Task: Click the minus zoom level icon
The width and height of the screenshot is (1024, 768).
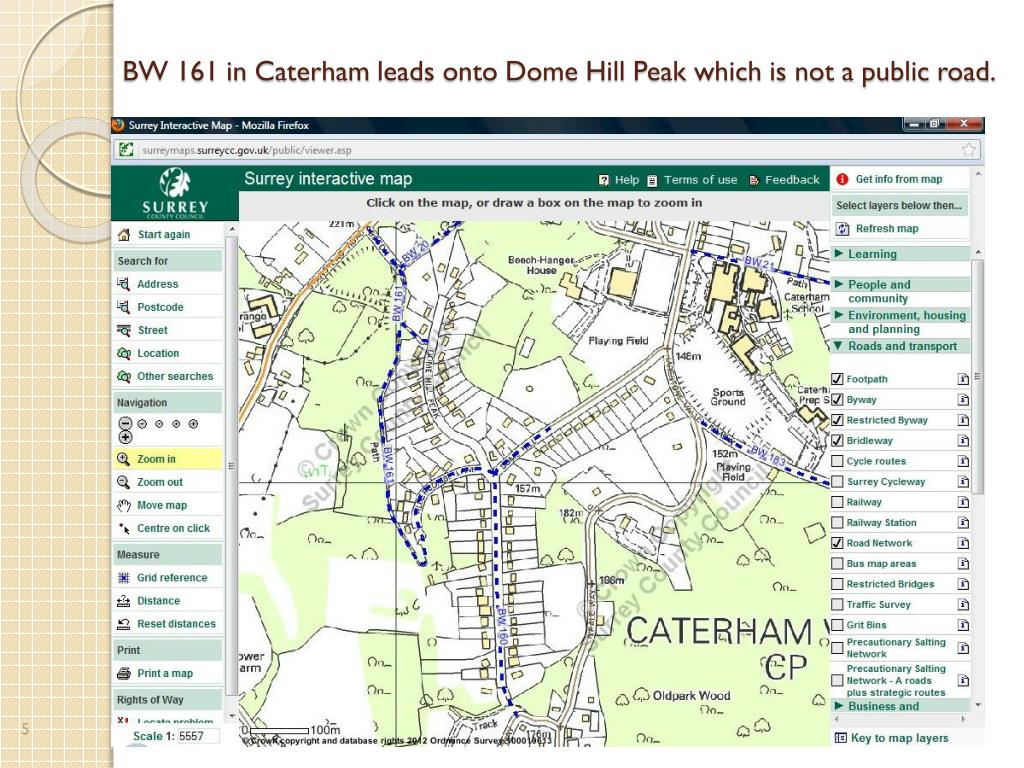Action: 126,423
